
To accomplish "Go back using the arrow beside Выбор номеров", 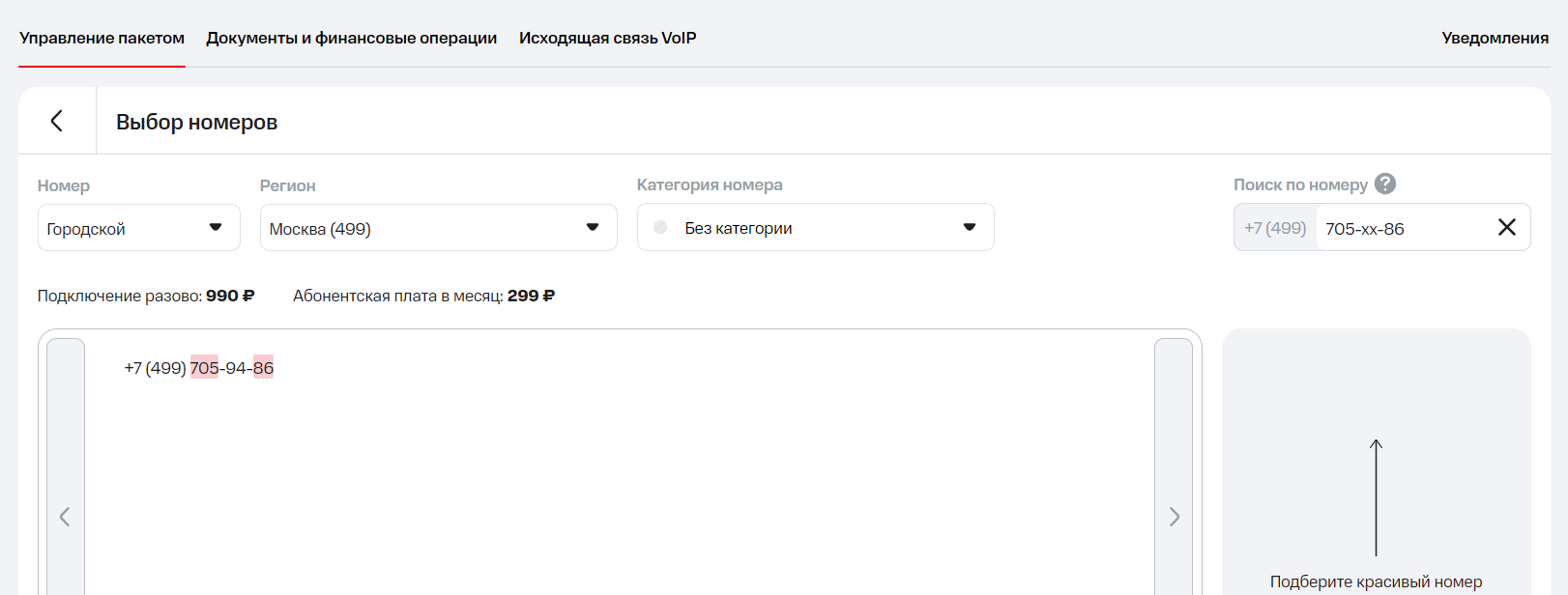I will pos(57,121).
